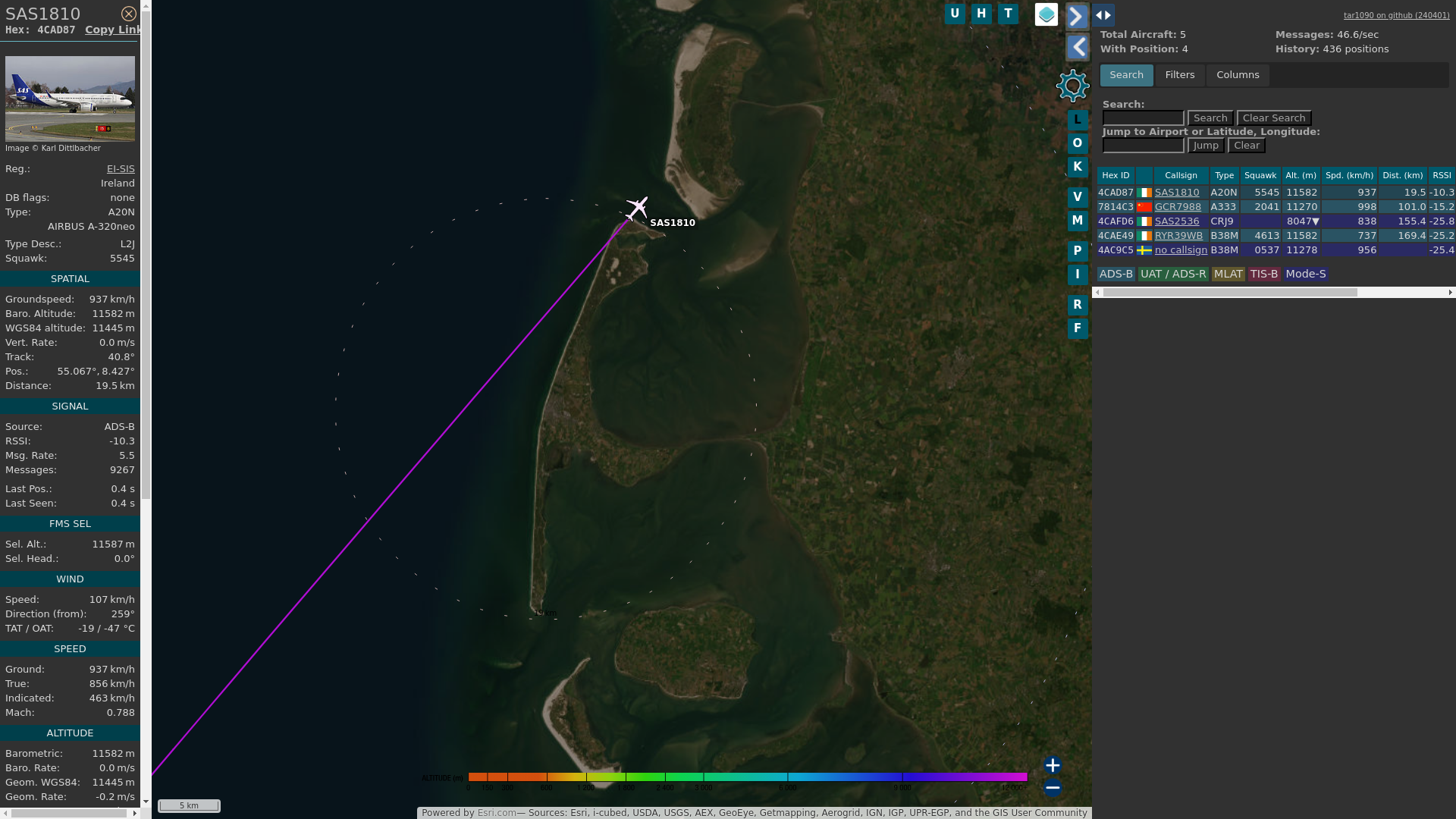Click the SAS aircraft photo thumbnail

pos(70,99)
